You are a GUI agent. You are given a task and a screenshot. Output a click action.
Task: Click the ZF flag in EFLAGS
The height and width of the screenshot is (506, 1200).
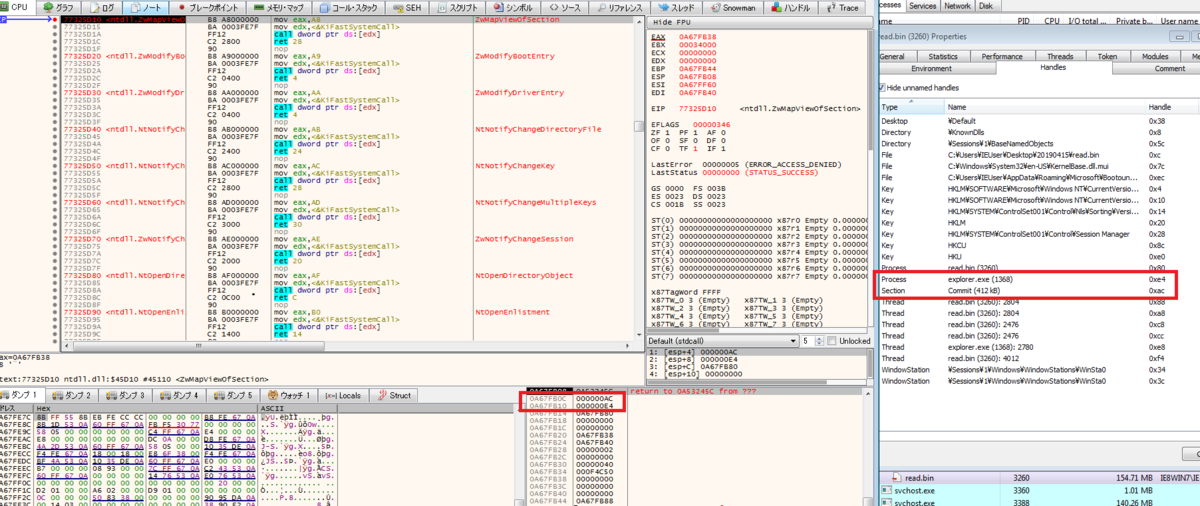(661, 133)
